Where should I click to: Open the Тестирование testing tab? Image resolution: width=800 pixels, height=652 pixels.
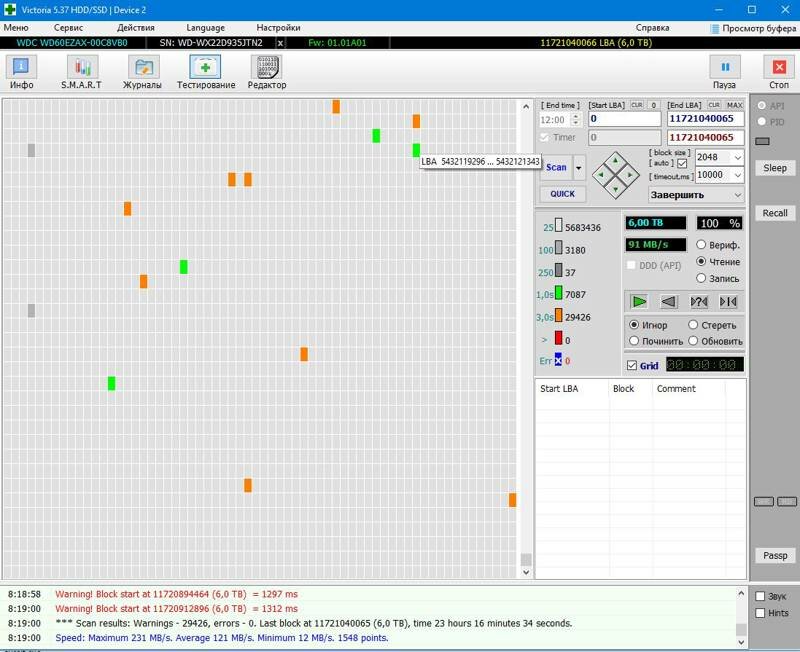pyautogui.click(x=206, y=72)
